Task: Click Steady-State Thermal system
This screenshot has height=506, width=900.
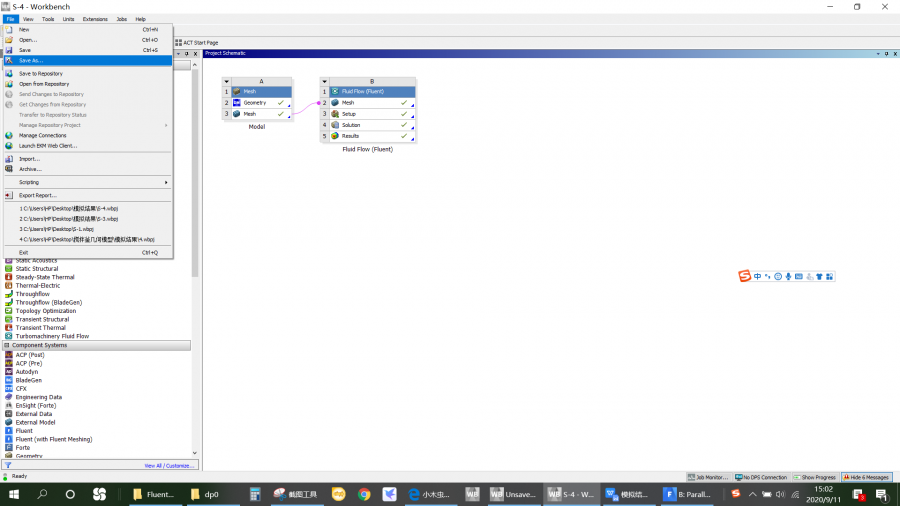Action: (45, 277)
